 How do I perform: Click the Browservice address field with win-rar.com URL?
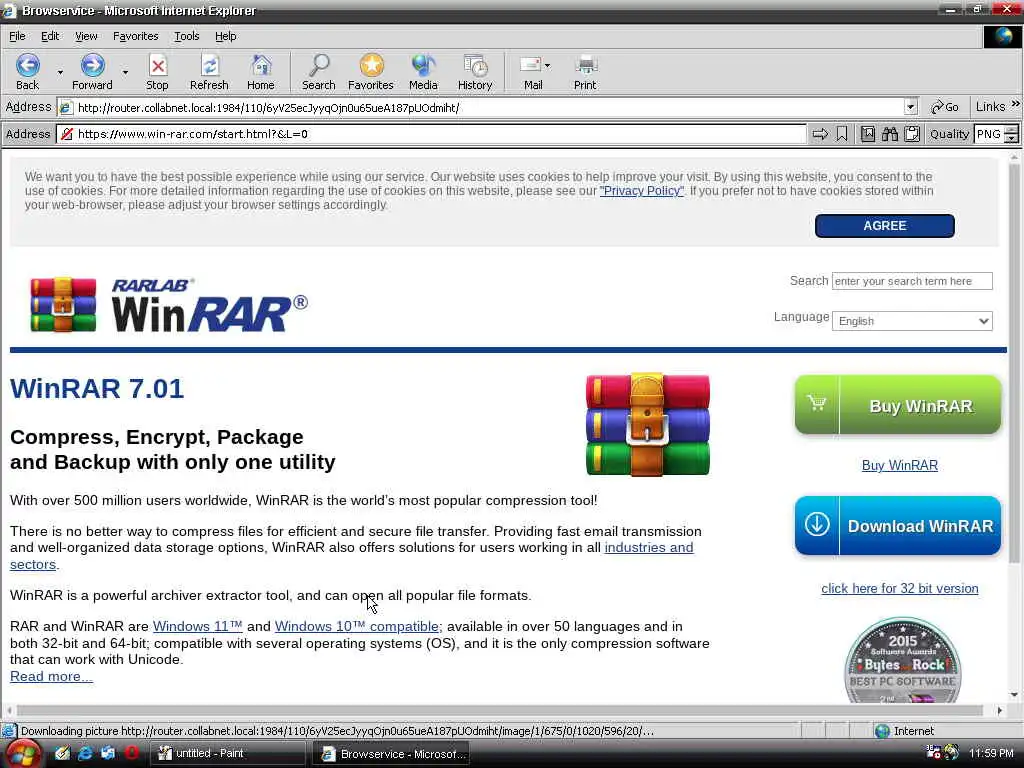tap(431, 134)
